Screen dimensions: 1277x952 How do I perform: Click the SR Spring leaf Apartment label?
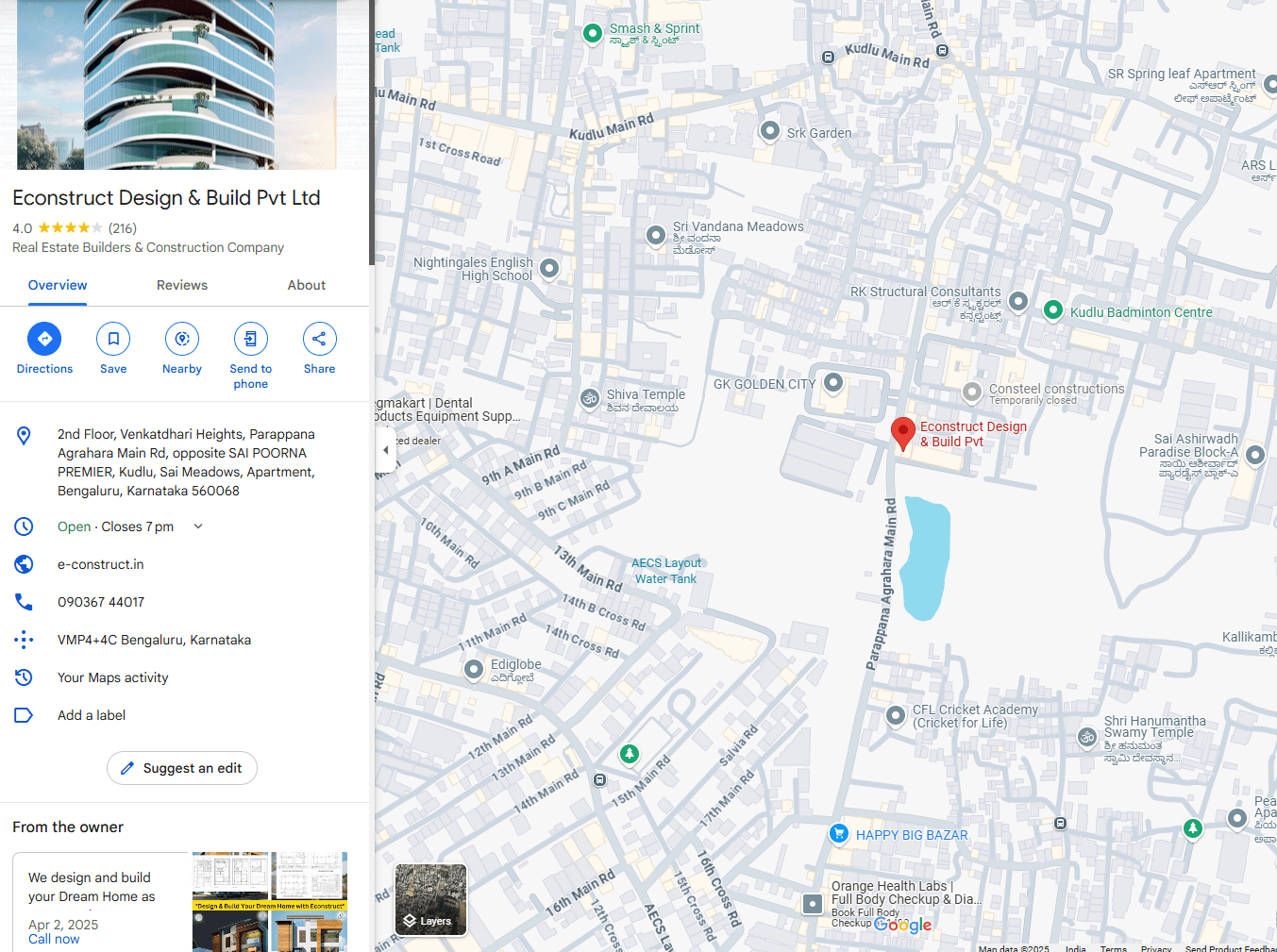(1182, 74)
